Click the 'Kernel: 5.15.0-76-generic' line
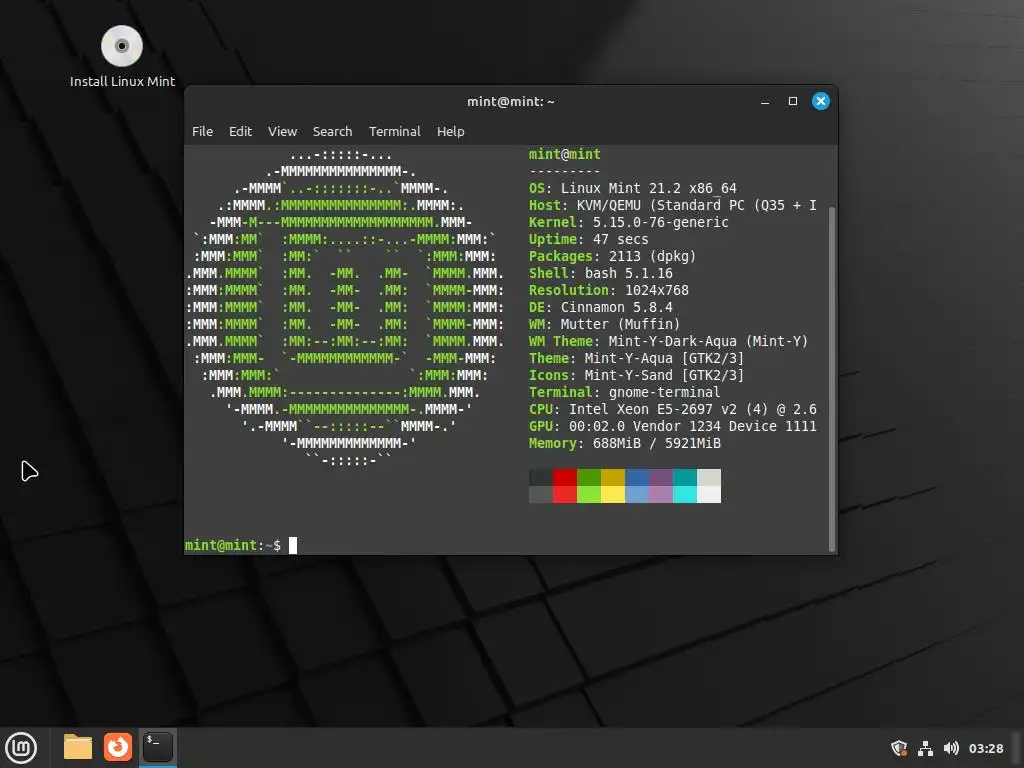The width and height of the screenshot is (1024, 768). click(x=629, y=222)
